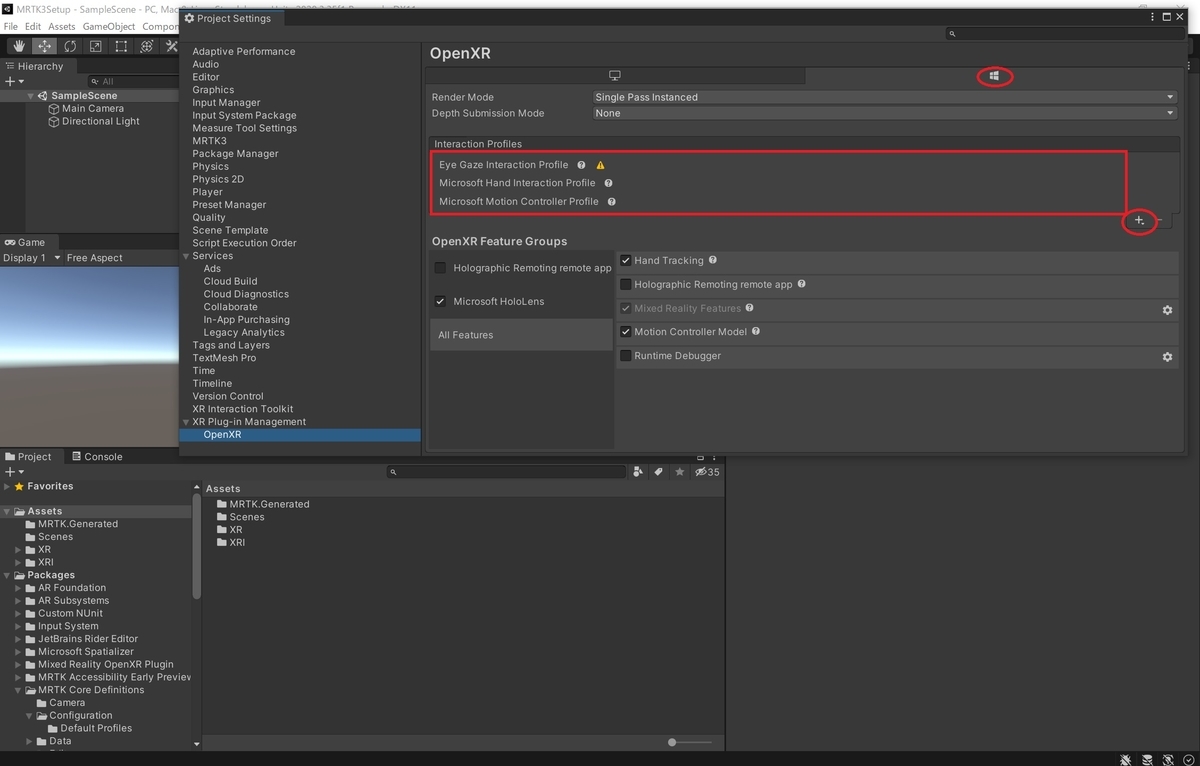
Task: Open the Assets menu
Action: coord(61,26)
